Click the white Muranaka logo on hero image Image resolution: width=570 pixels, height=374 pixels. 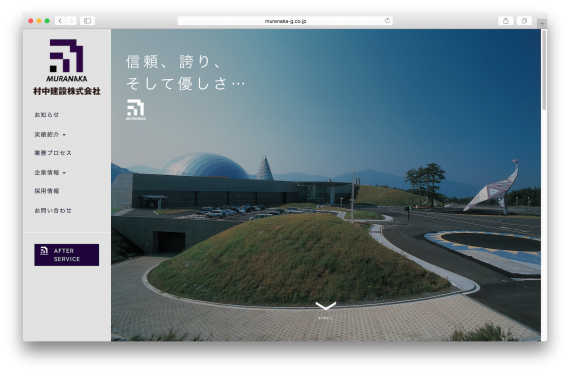pos(136,109)
